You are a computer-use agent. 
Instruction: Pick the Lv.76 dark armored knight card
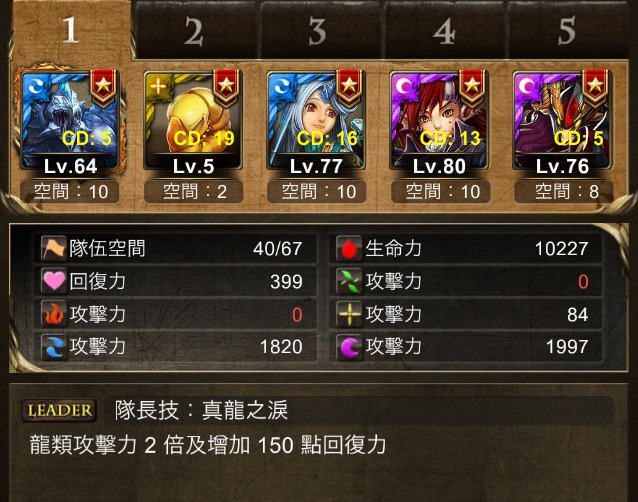click(x=562, y=120)
